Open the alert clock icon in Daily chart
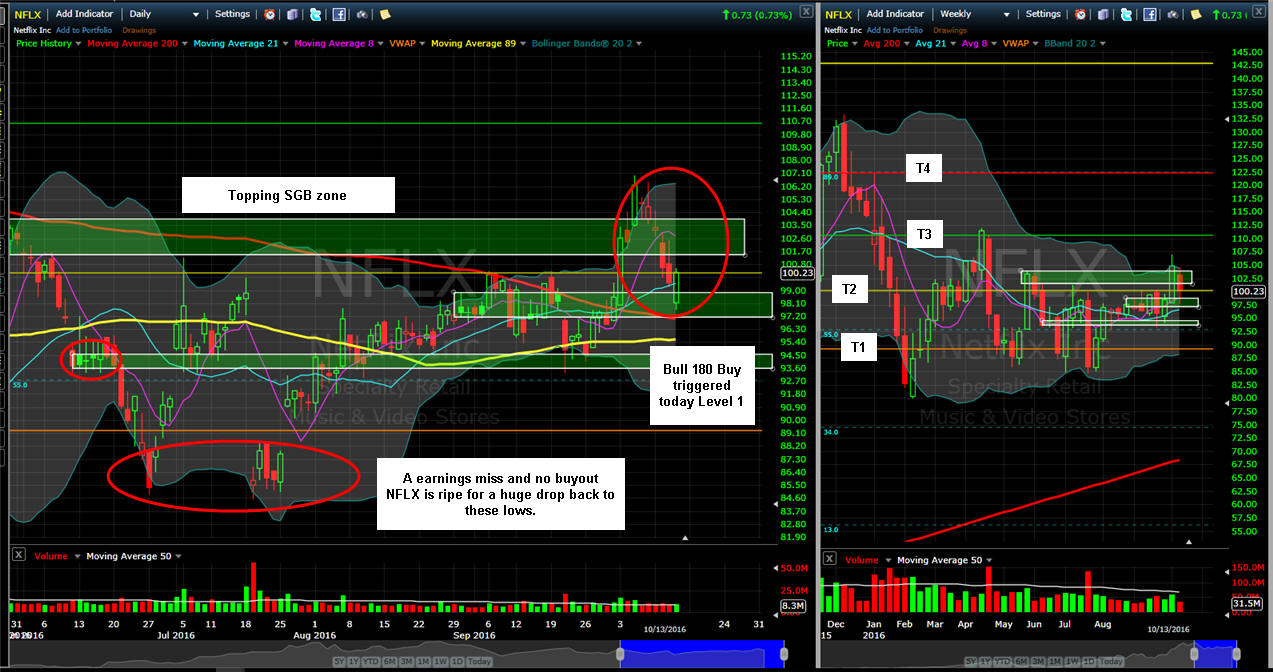 coord(269,14)
